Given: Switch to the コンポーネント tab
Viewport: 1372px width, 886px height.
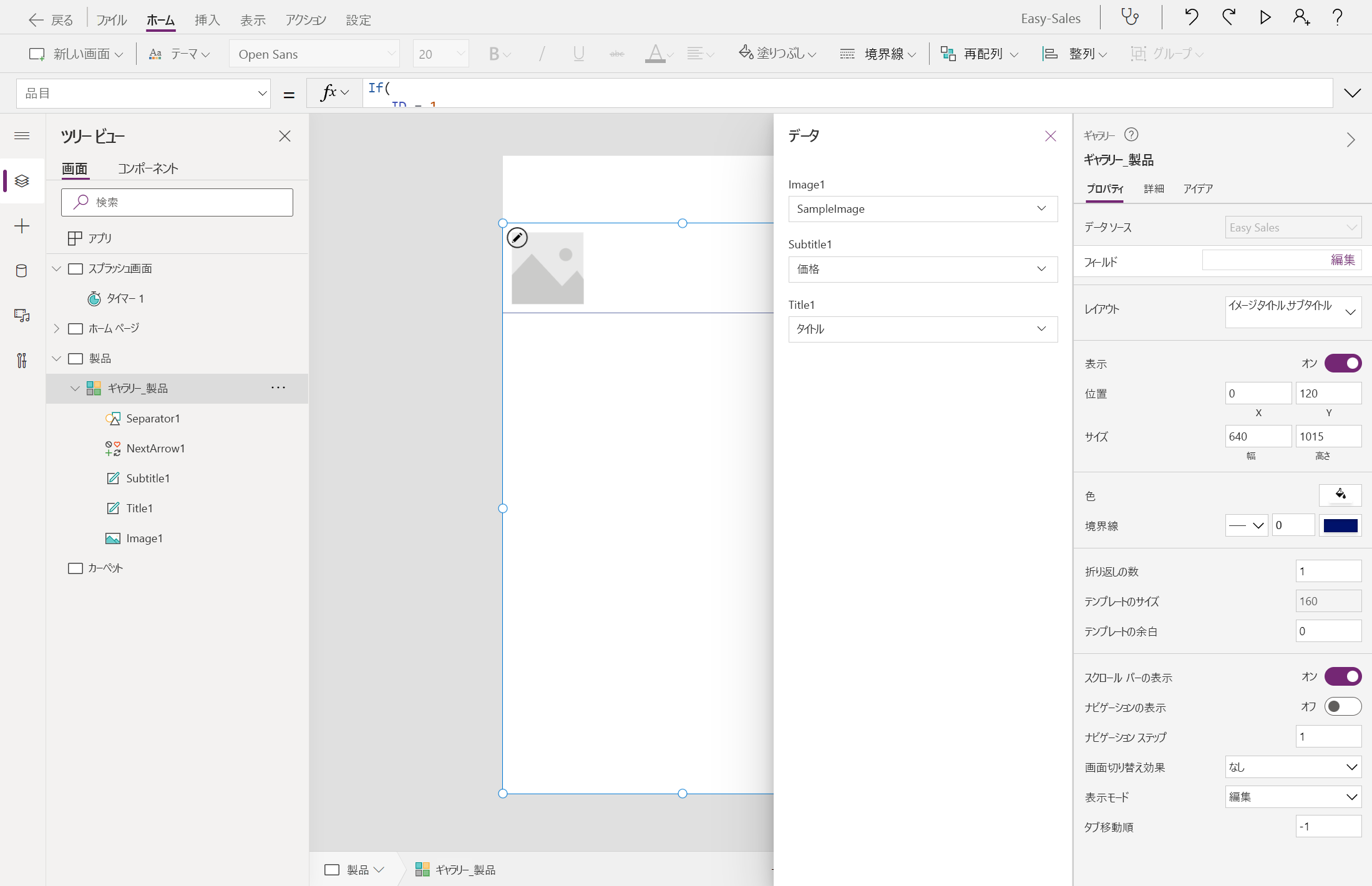Looking at the screenshot, I should (x=148, y=168).
